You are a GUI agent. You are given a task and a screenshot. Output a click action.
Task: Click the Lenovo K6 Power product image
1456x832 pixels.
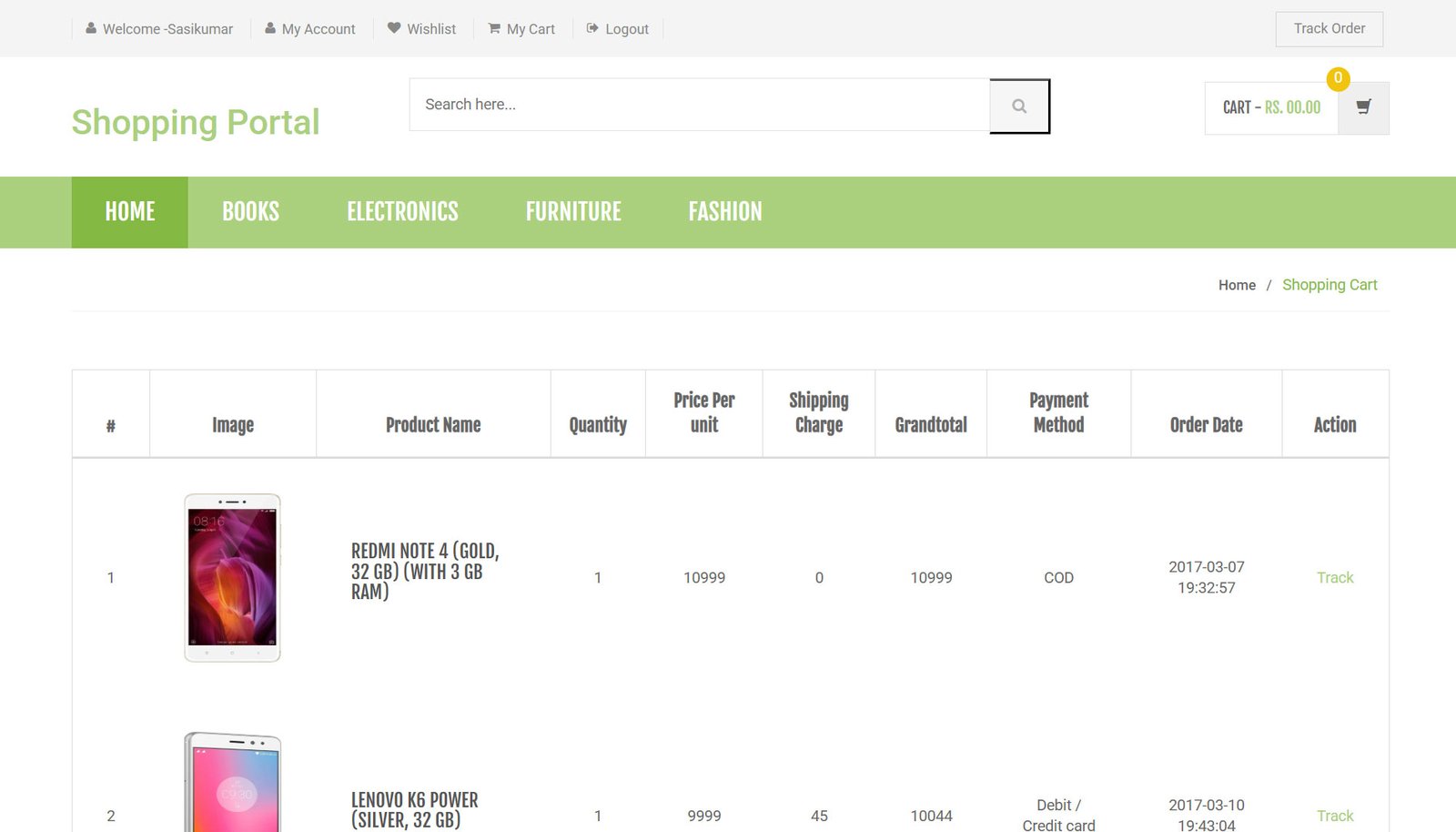coord(232,782)
